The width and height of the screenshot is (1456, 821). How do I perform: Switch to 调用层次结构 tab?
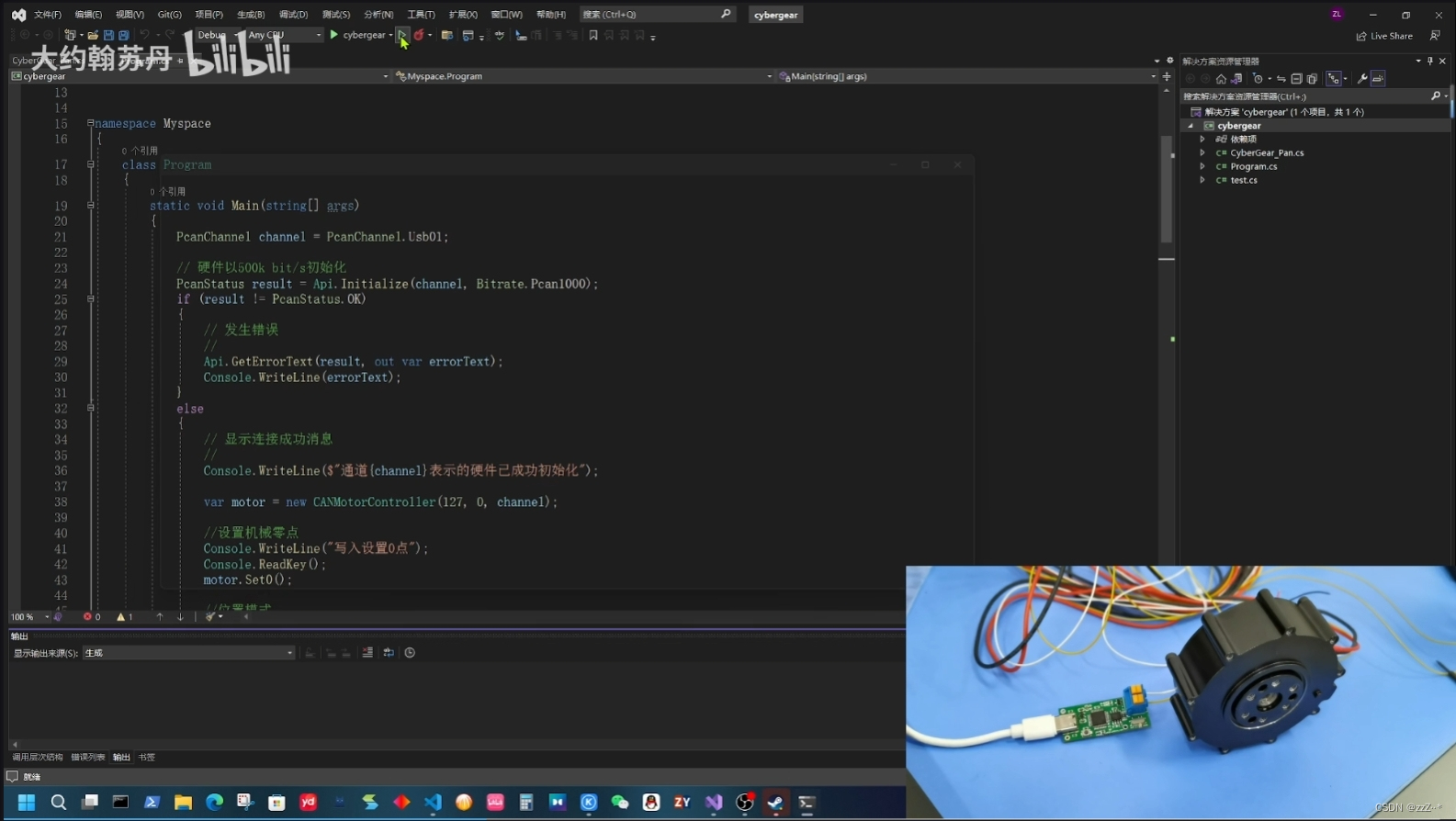coord(38,758)
